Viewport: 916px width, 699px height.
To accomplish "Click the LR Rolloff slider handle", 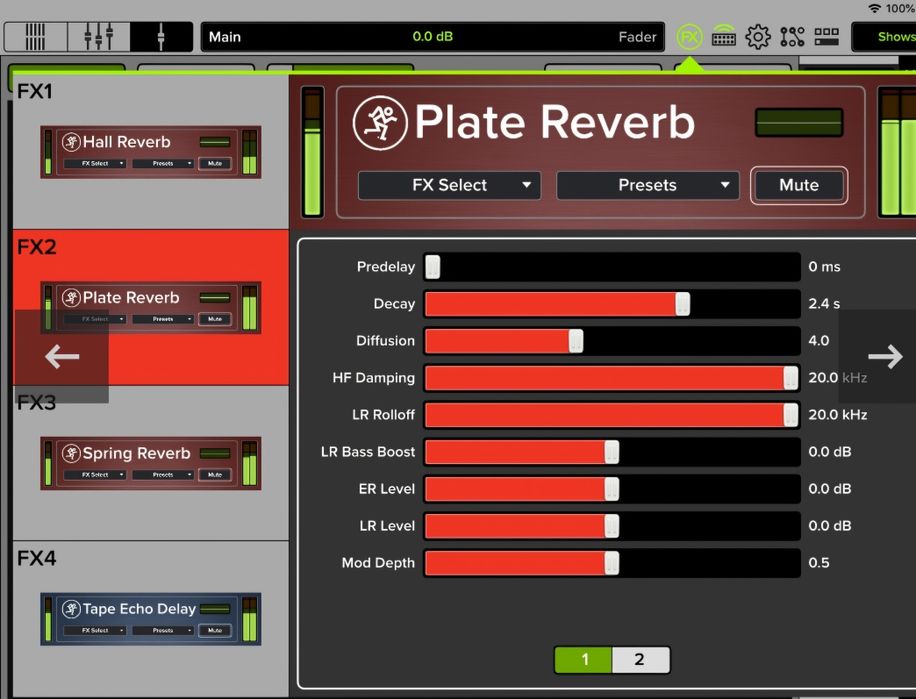I will [790, 415].
